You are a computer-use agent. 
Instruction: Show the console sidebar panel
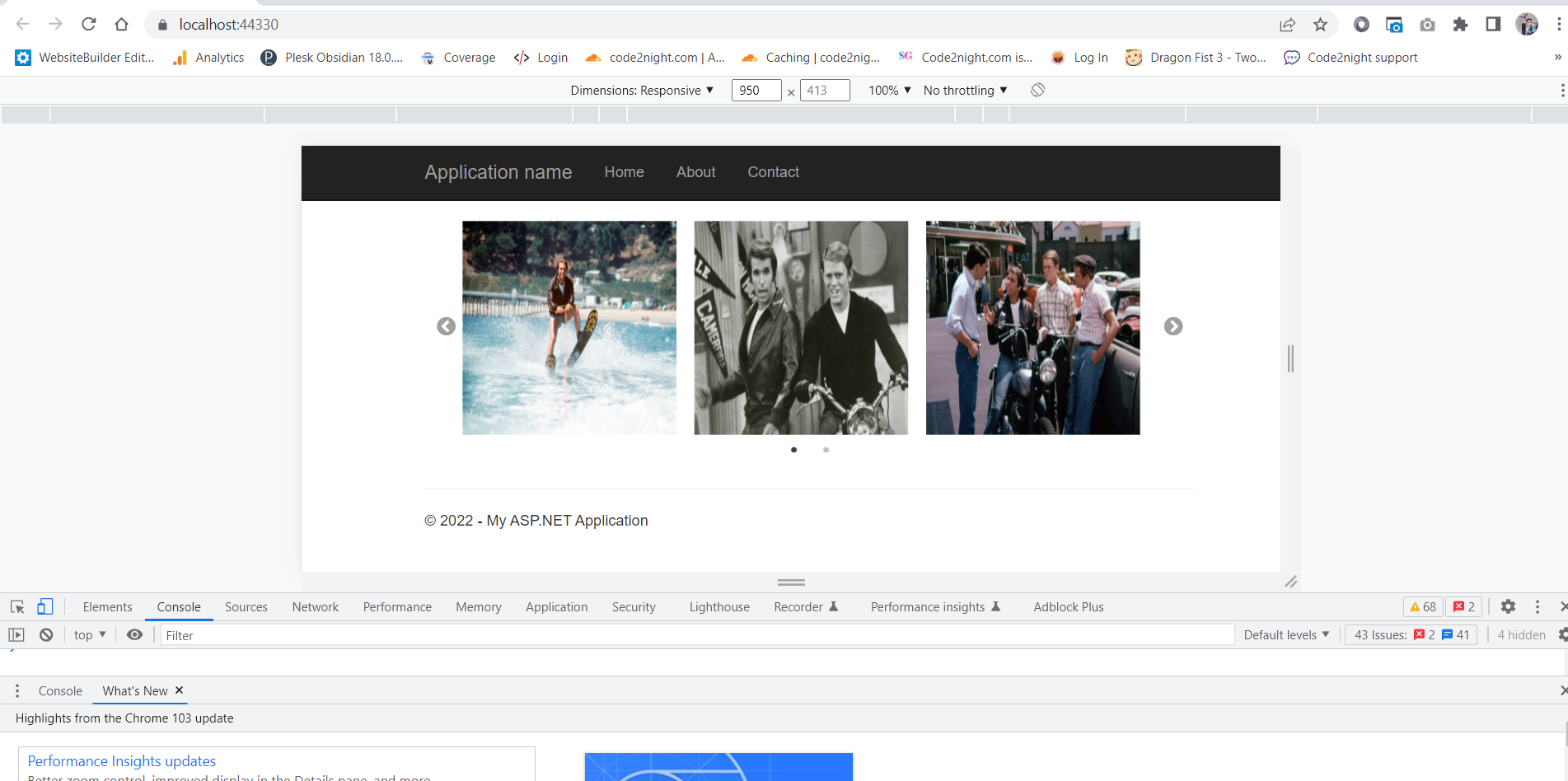(x=16, y=635)
